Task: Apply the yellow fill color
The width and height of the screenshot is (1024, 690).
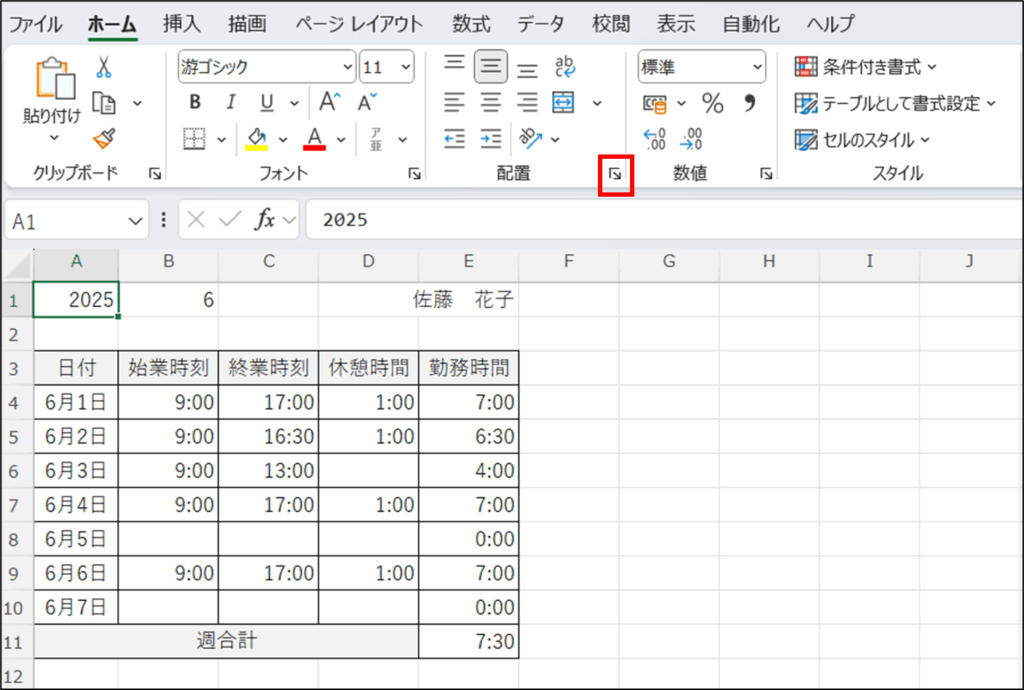Action: click(x=257, y=138)
